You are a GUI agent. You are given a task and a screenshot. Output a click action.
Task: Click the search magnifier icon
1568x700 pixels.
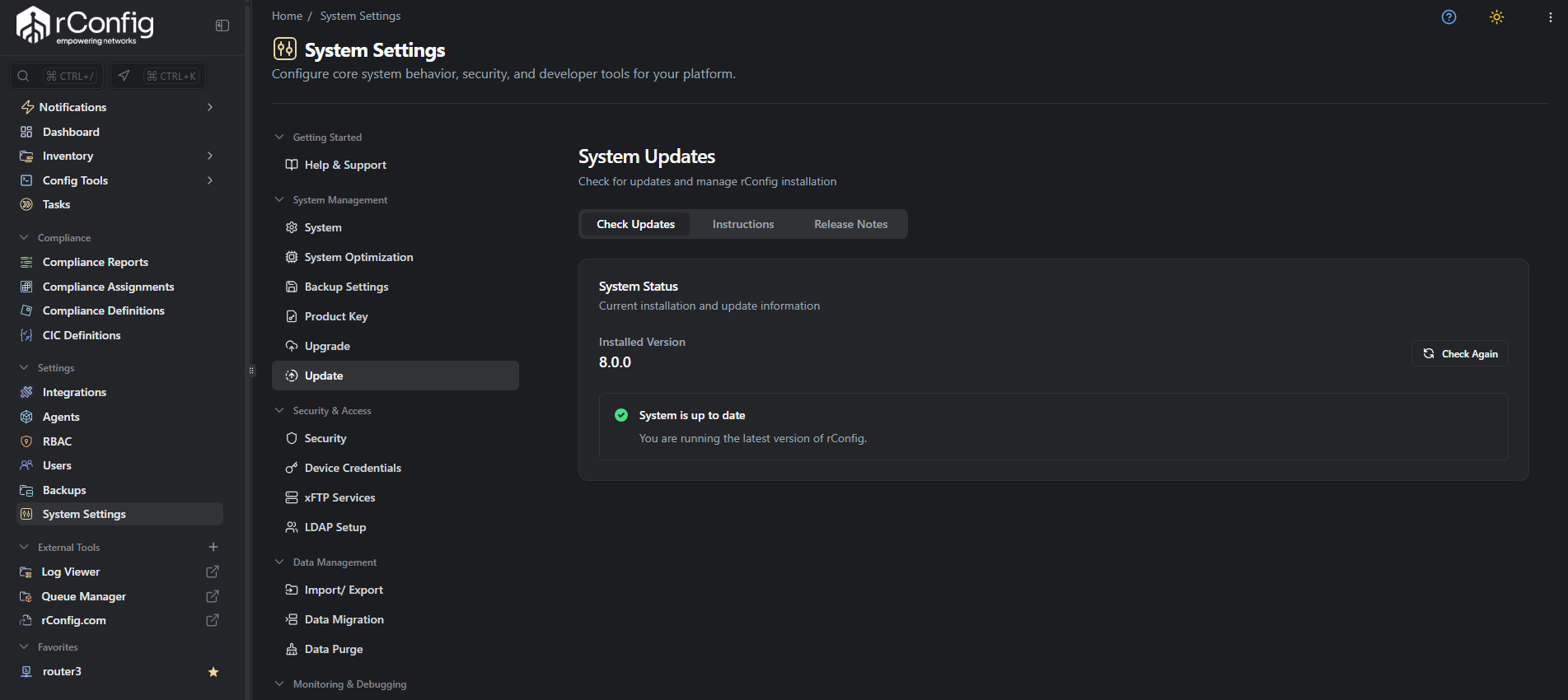click(24, 76)
